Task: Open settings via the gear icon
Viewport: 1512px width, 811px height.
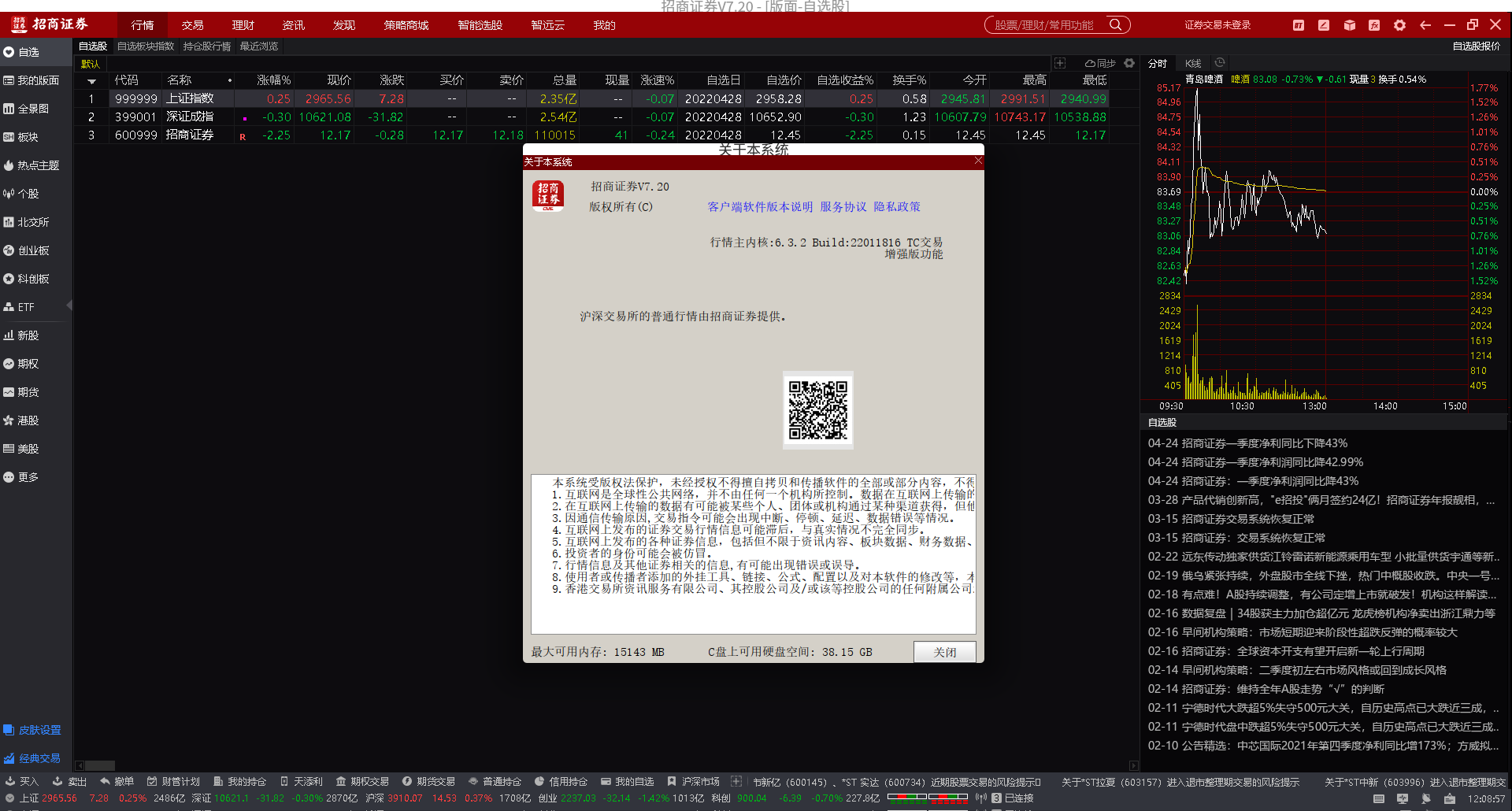Action: pyautogui.click(x=1400, y=24)
